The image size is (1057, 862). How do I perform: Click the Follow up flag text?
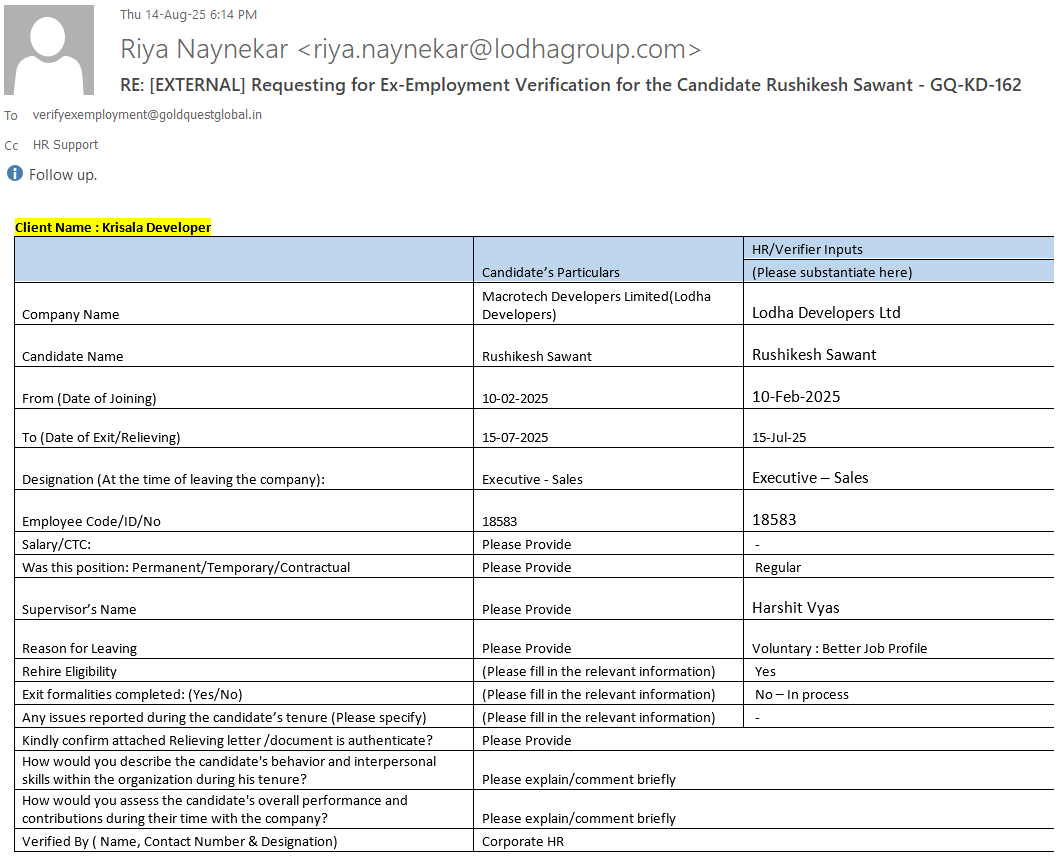point(63,175)
